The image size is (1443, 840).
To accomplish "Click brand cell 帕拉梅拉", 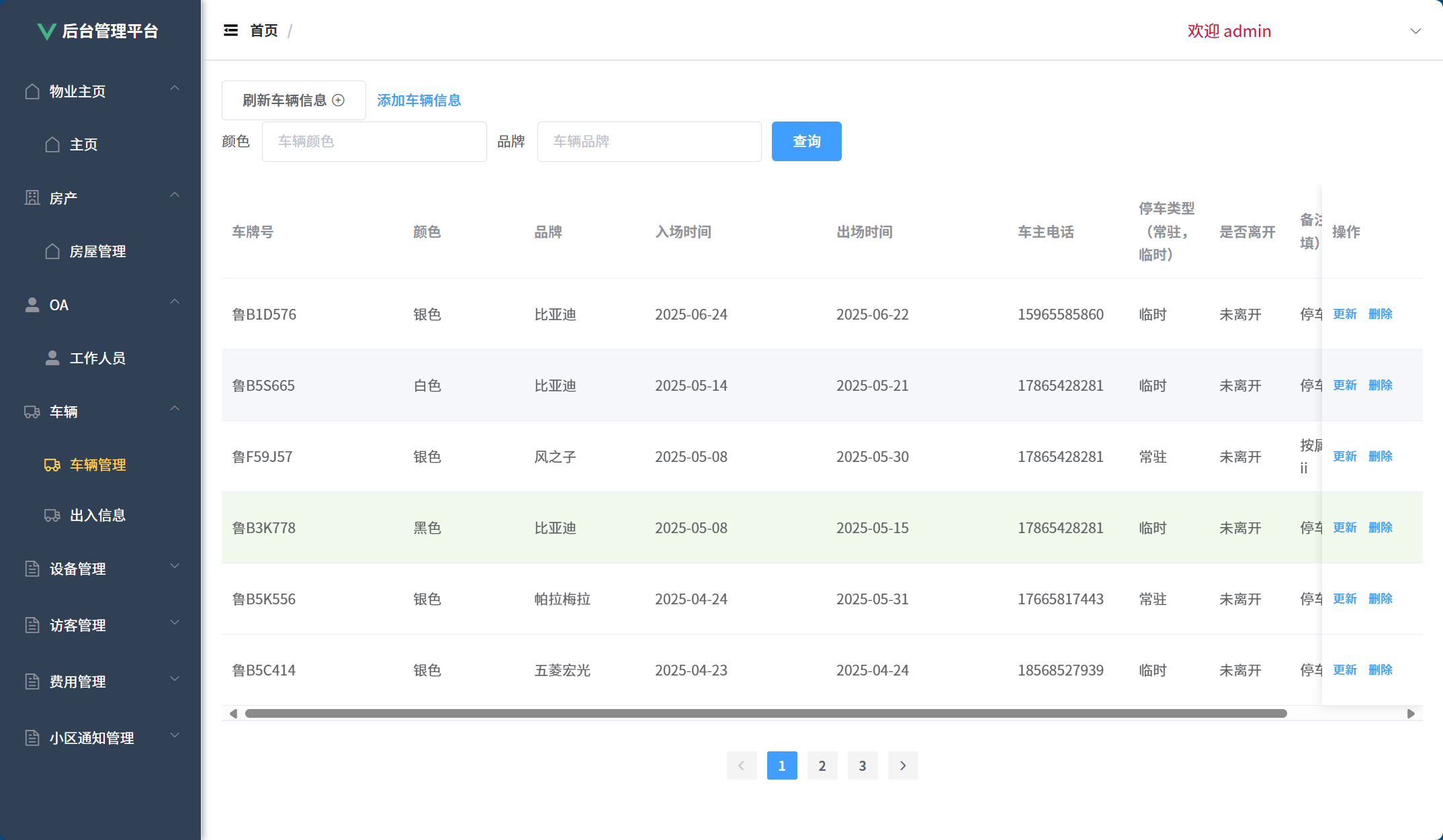I will [x=562, y=599].
